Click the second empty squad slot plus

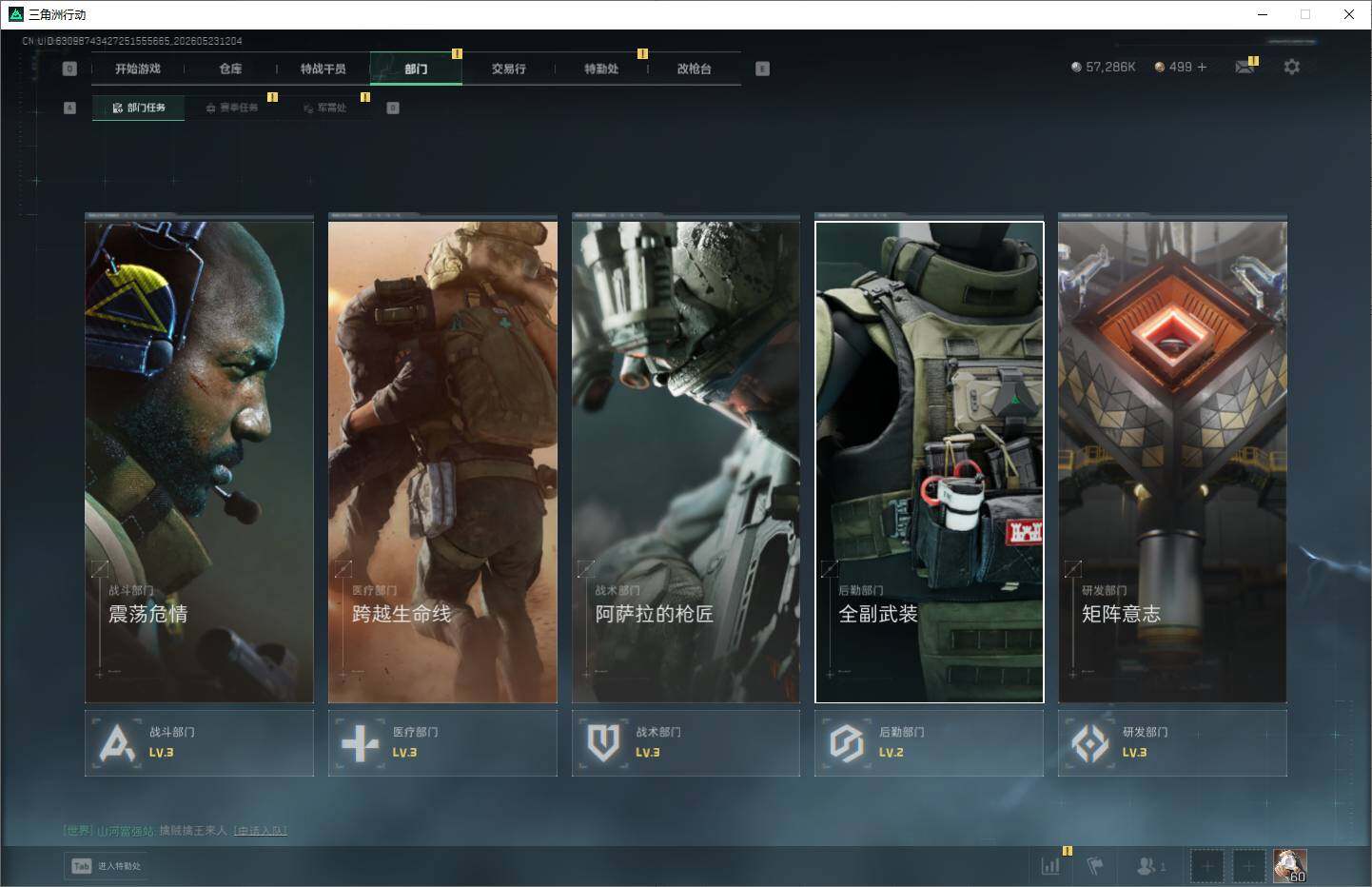click(1248, 866)
